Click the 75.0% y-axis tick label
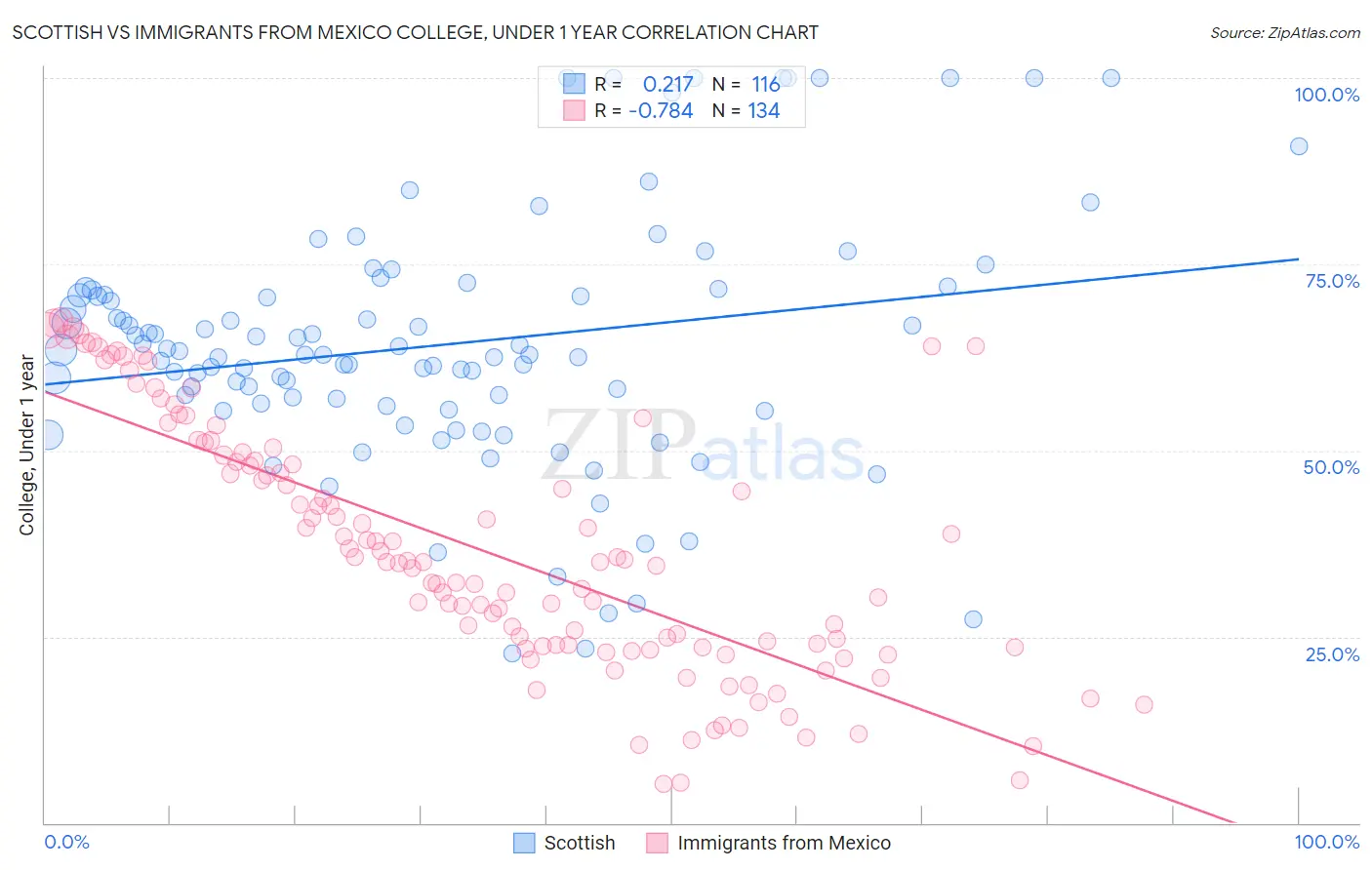Image resolution: width=1372 pixels, height=870 pixels. [1332, 281]
